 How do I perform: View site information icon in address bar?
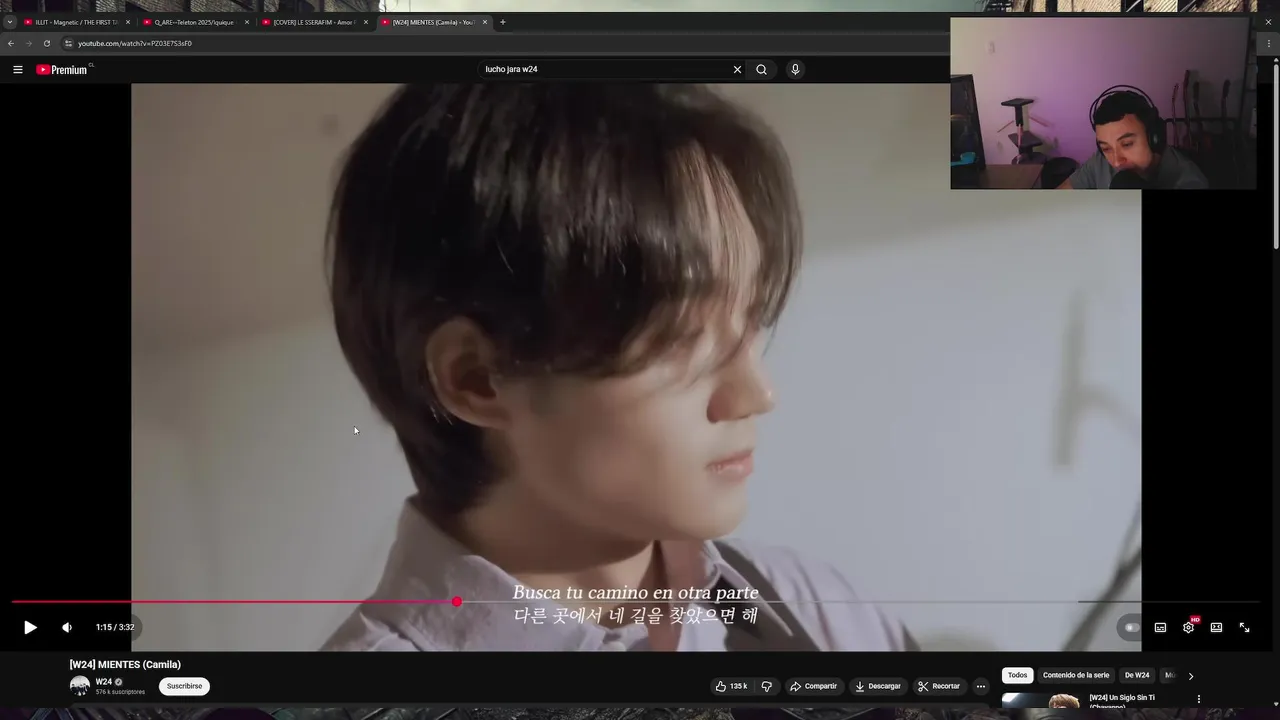click(69, 43)
